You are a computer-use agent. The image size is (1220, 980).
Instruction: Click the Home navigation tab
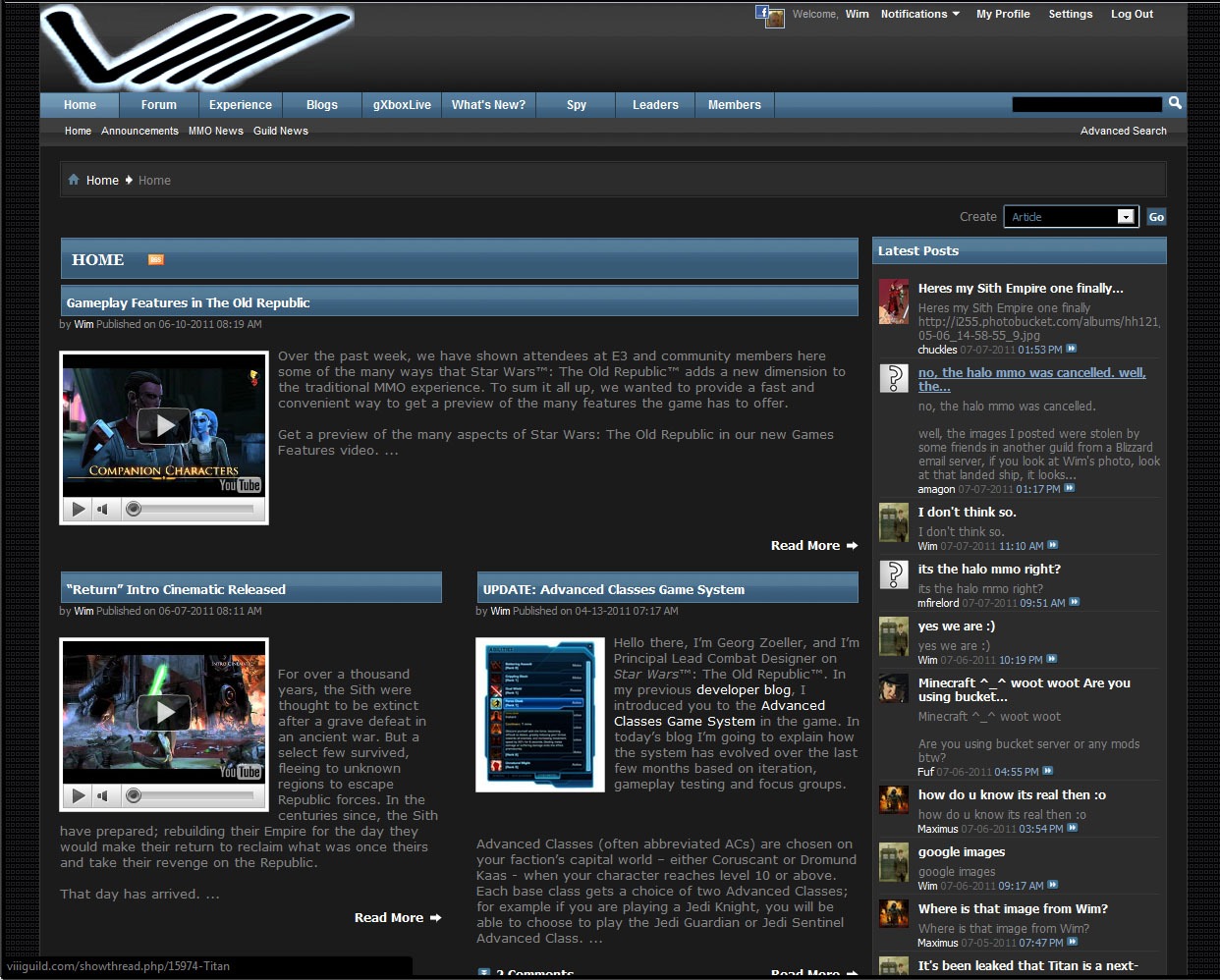tap(80, 105)
